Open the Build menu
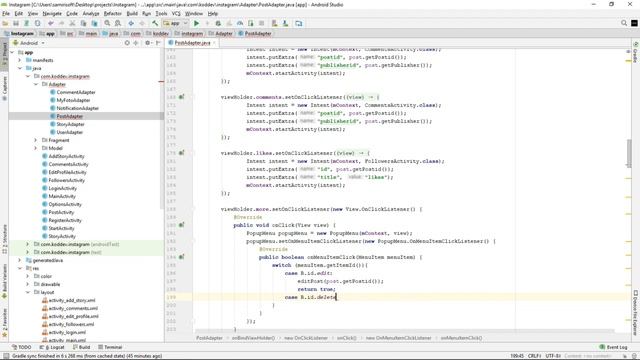Screen dimensions: 640x360 coord(132,13)
